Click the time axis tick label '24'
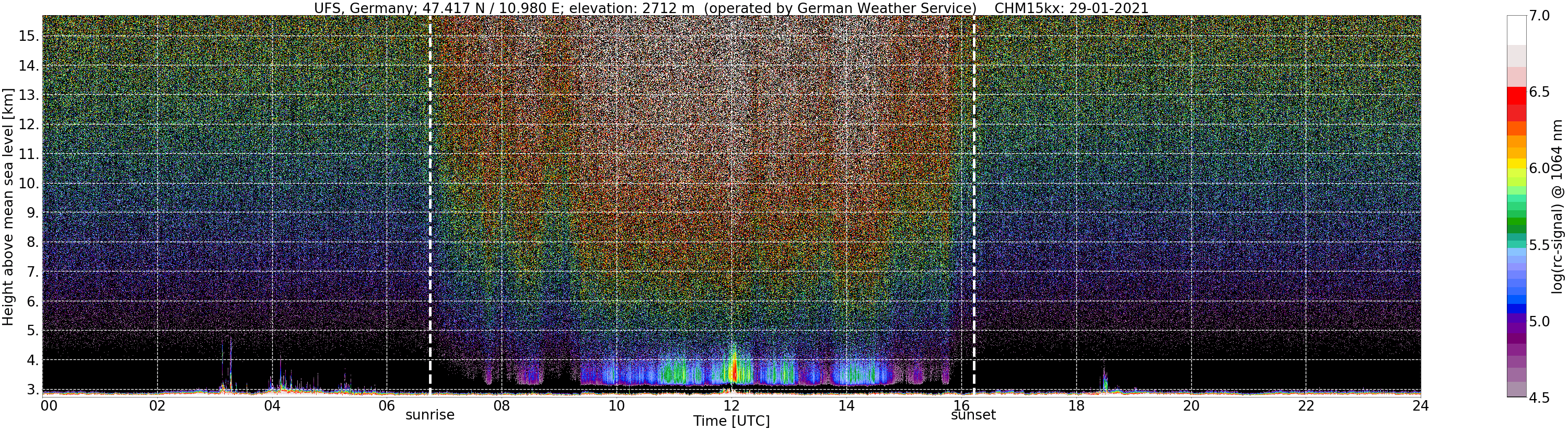Viewport: 1568px width, 431px height. [x=1421, y=405]
